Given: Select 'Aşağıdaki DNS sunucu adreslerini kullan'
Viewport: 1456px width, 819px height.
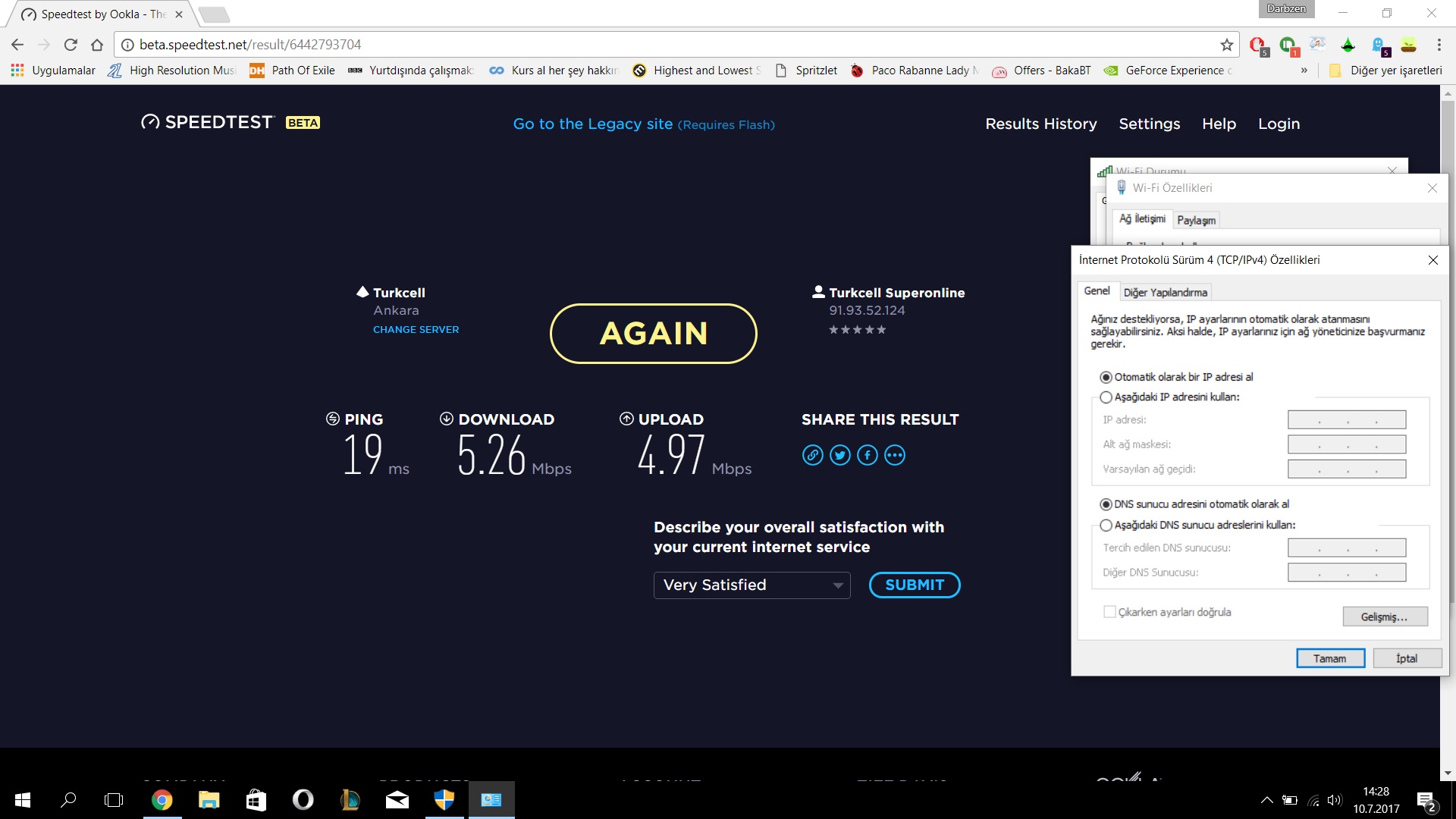Looking at the screenshot, I should (1197, 525).
